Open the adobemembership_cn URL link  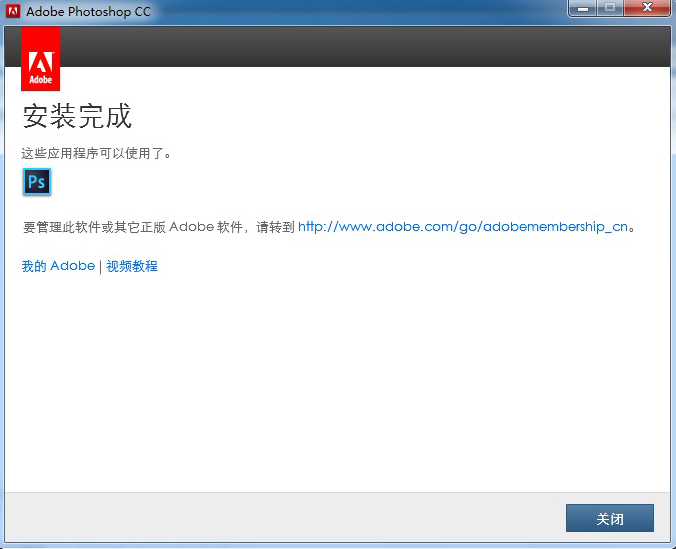[x=463, y=227]
